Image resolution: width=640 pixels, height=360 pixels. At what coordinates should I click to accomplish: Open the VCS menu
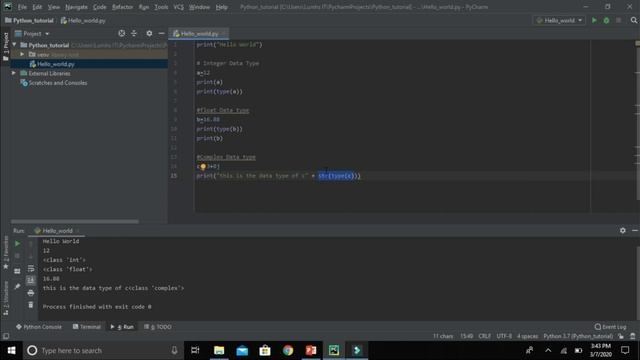[178, 7]
